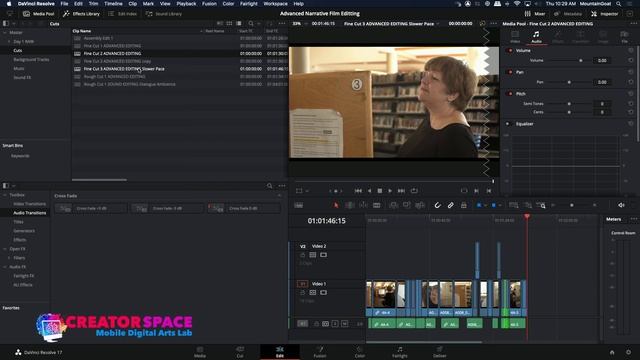
Task: Toggle timeline Snapping magnet icon
Action: click(x=438, y=205)
